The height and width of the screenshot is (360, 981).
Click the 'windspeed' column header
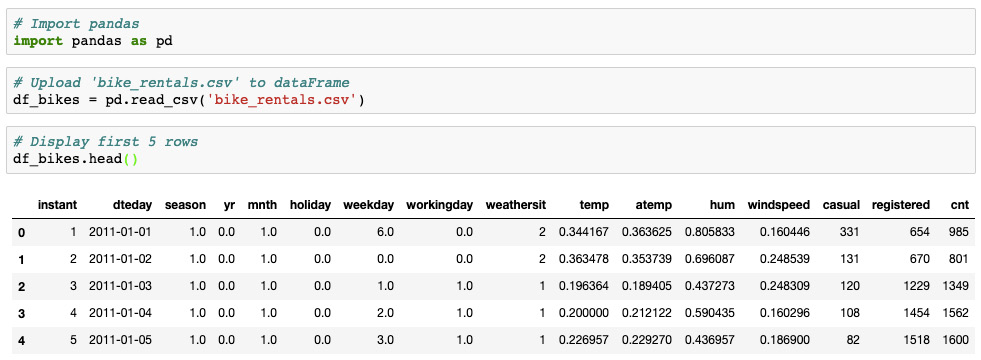click(779, 205)
